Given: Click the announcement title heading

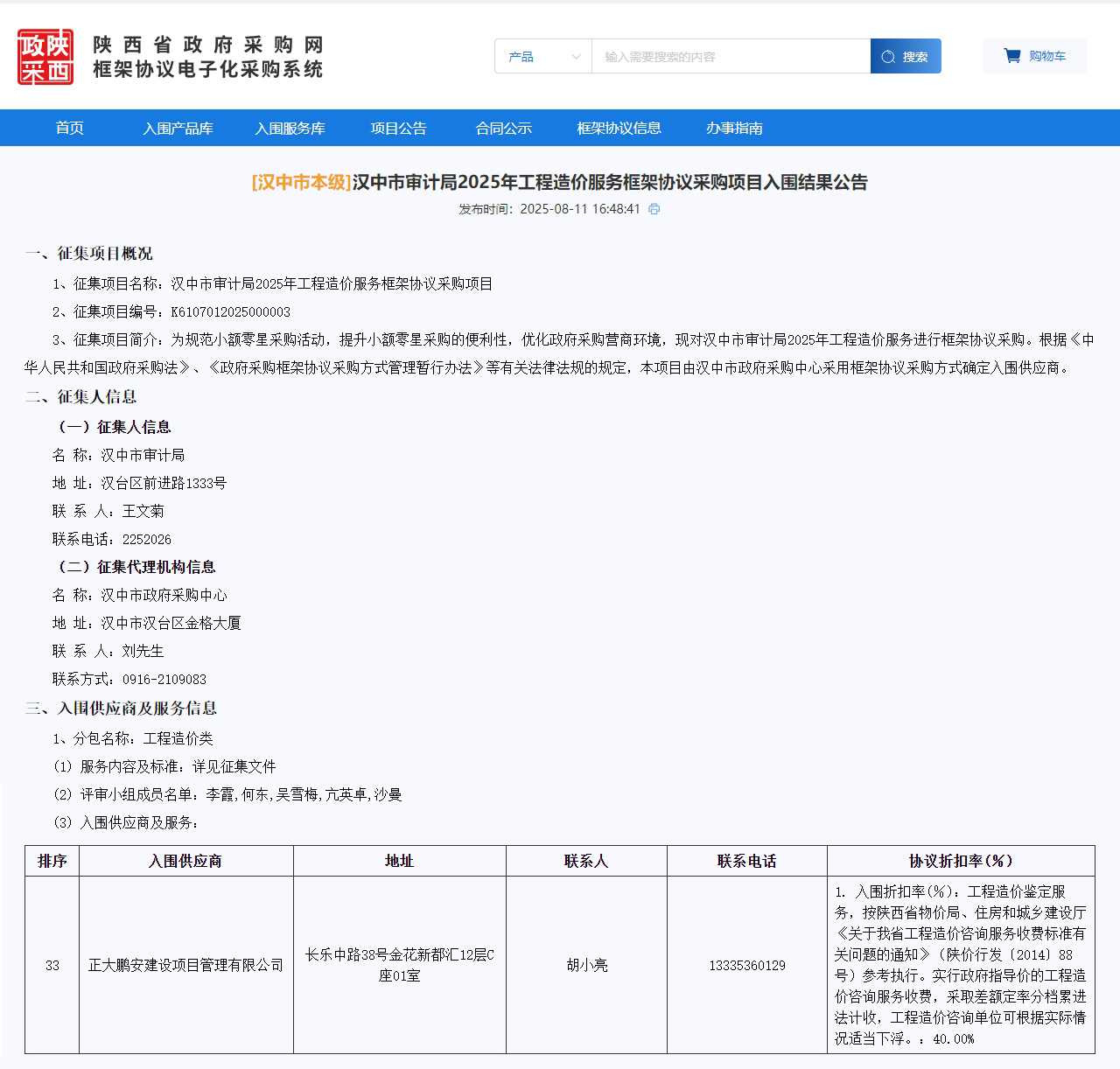Looking at the screenshot, I should (x=560, y=182).
